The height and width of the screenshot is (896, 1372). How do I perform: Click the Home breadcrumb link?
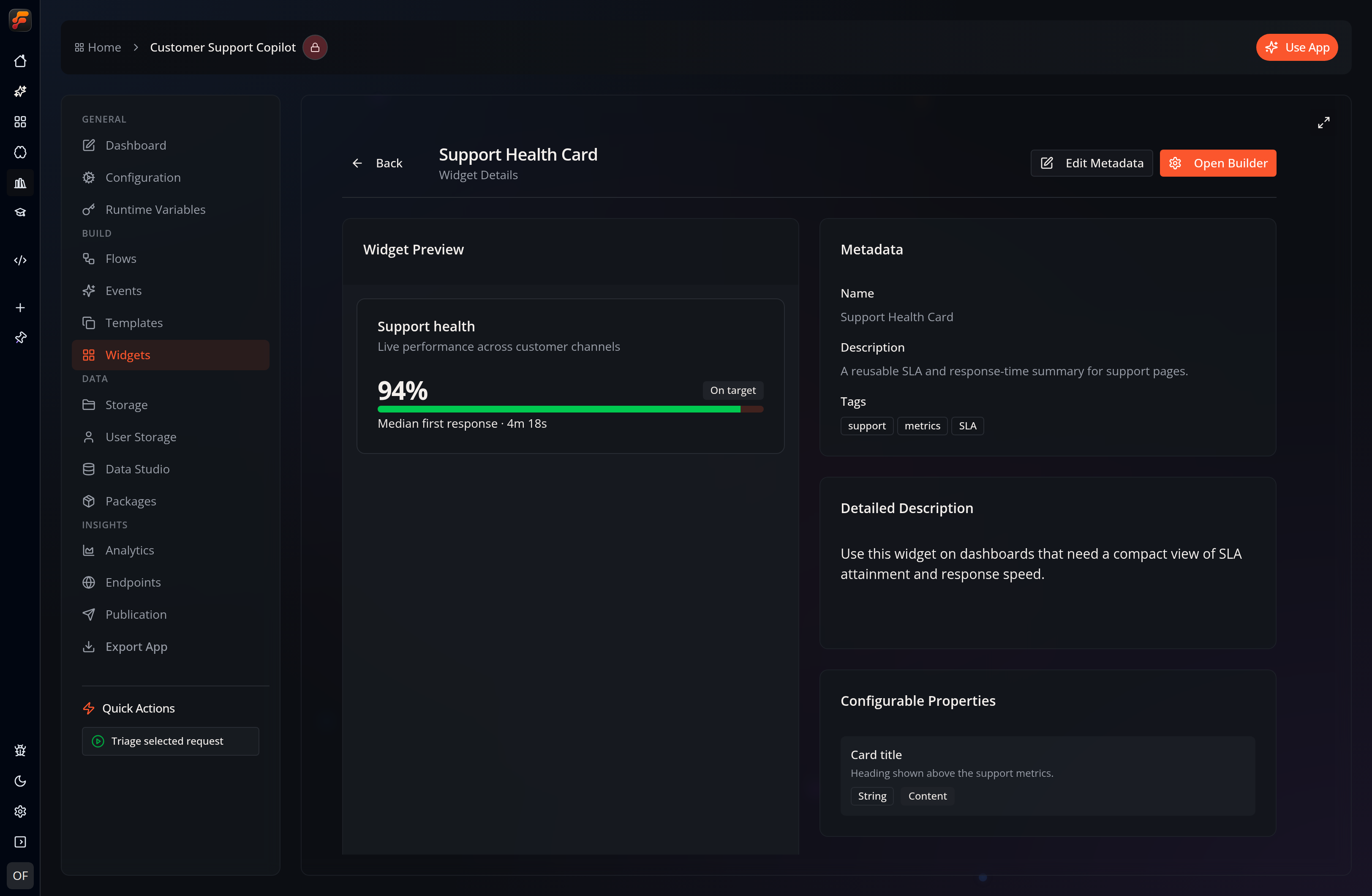[x=98, y=47]
